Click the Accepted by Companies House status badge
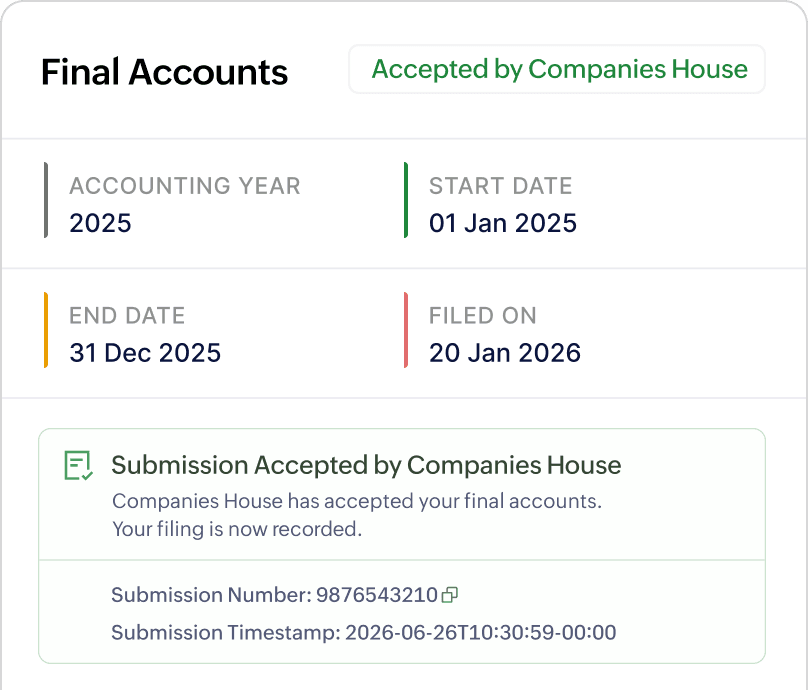Viewport: 808px width, 690px height. (x=557, y=69)
